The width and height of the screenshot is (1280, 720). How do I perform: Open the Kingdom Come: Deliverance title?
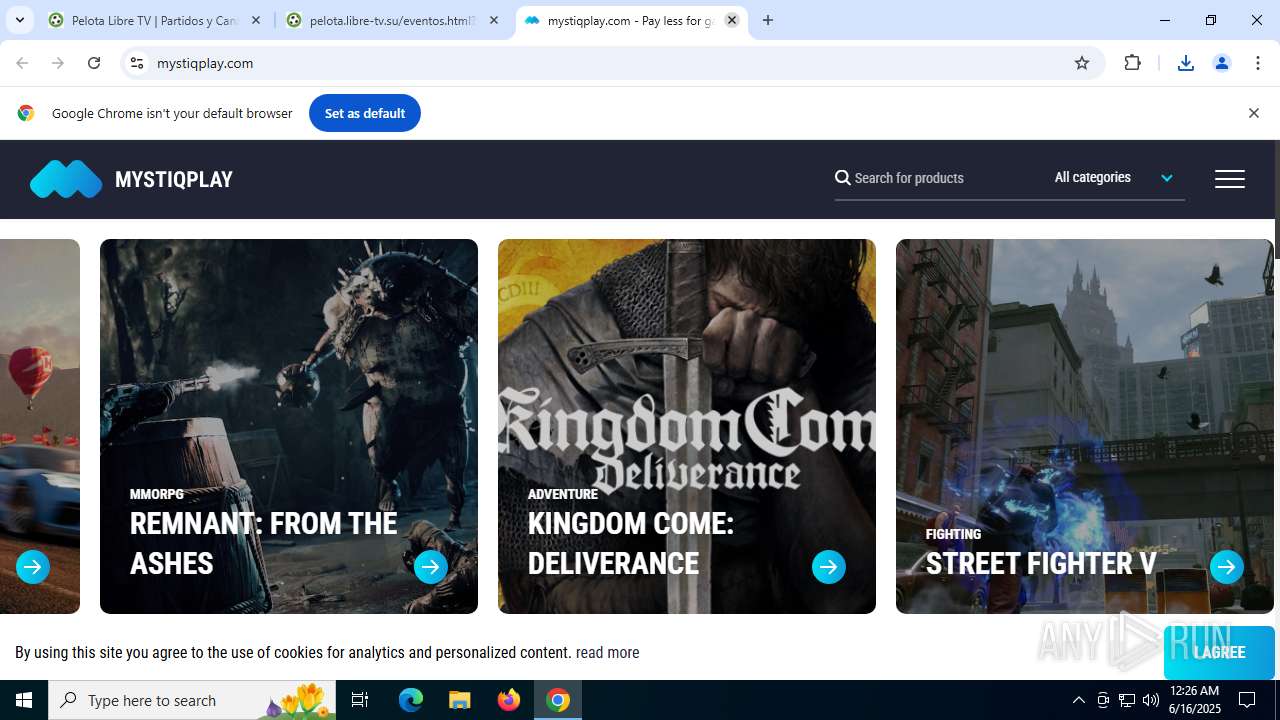[x=631, y=543]
